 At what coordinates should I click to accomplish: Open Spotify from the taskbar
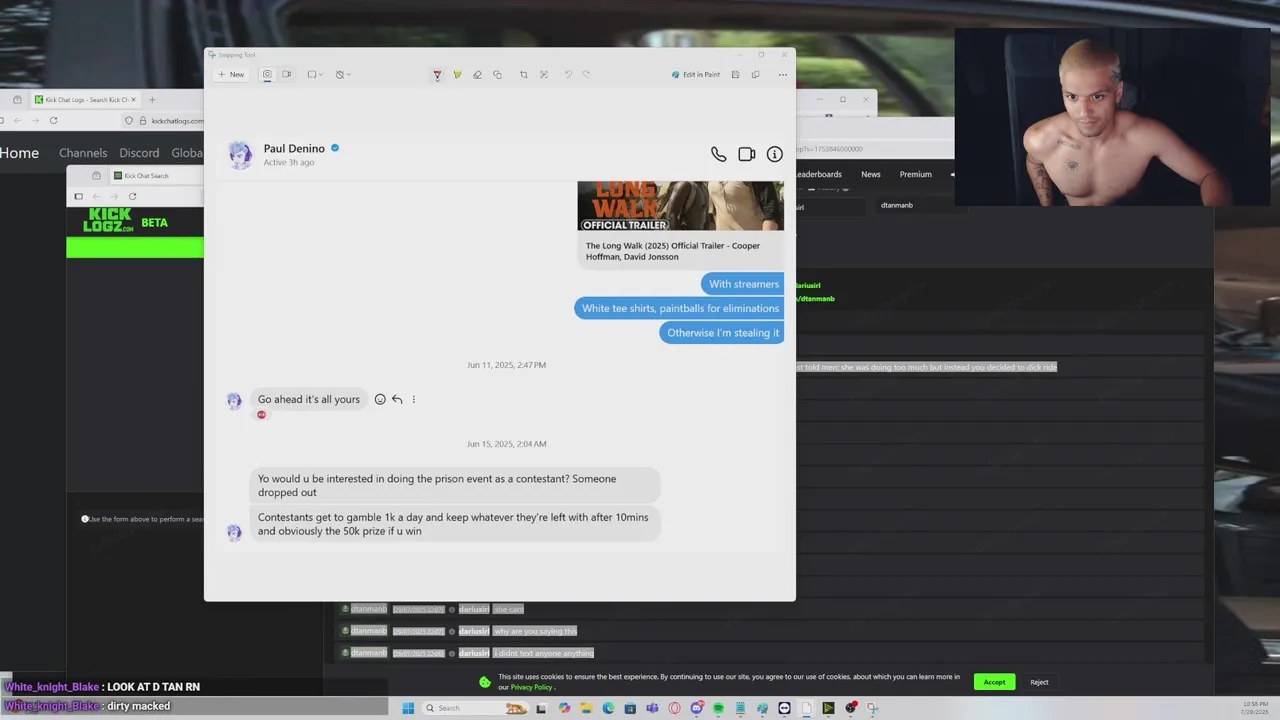click(718, 708)
